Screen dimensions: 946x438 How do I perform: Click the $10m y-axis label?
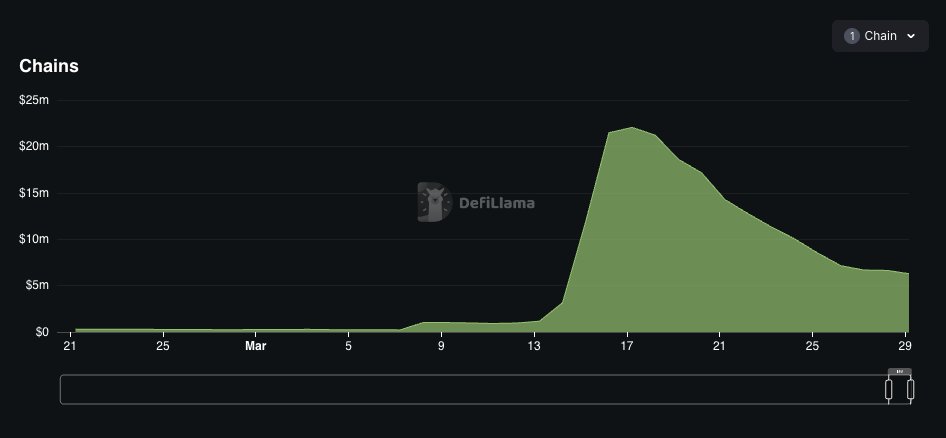point(34,240)
